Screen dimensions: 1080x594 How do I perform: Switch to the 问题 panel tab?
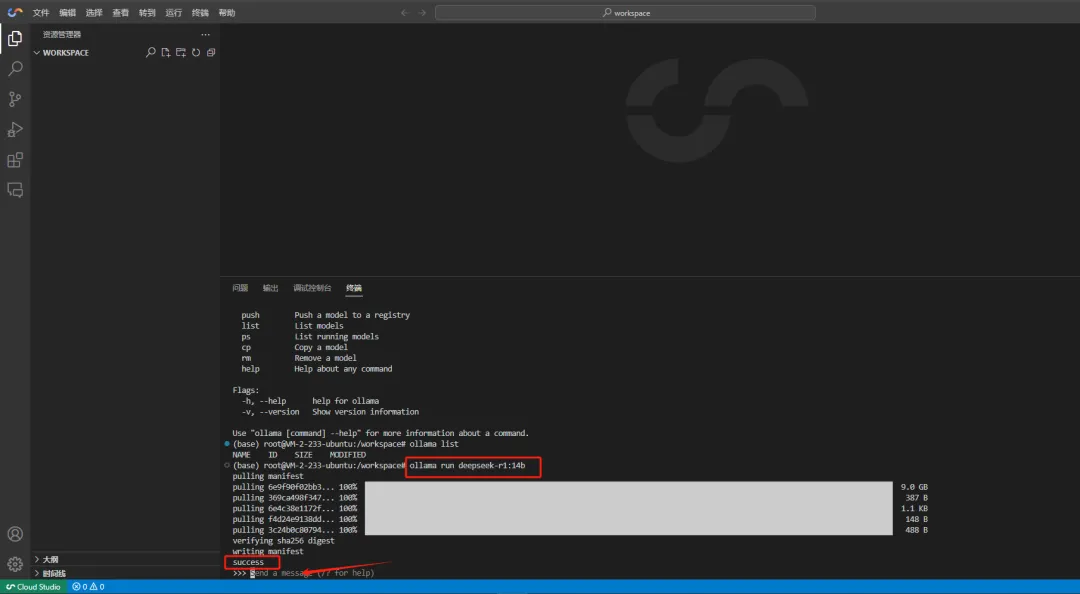240,288
